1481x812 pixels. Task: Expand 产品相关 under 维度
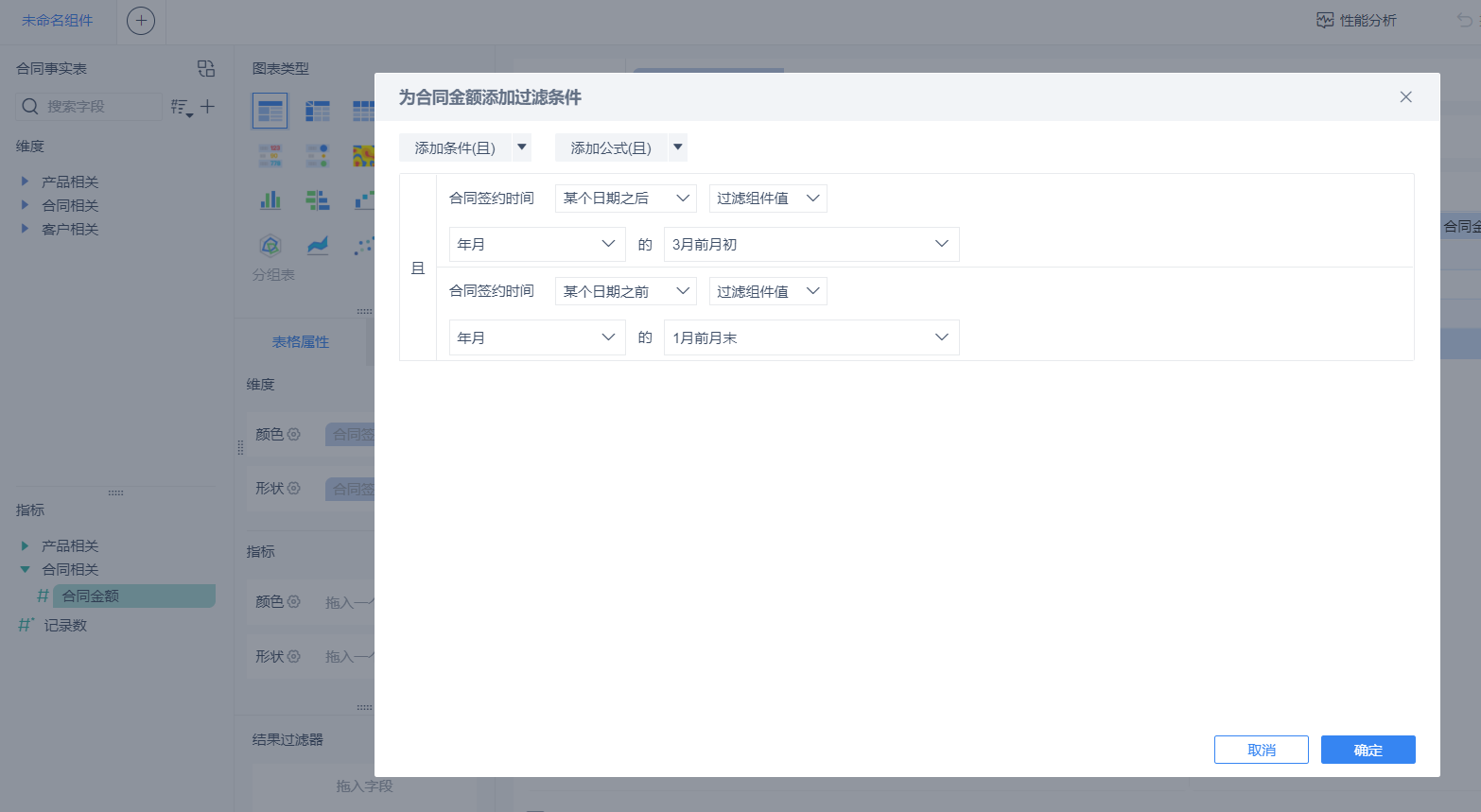(x=25, y=181)
